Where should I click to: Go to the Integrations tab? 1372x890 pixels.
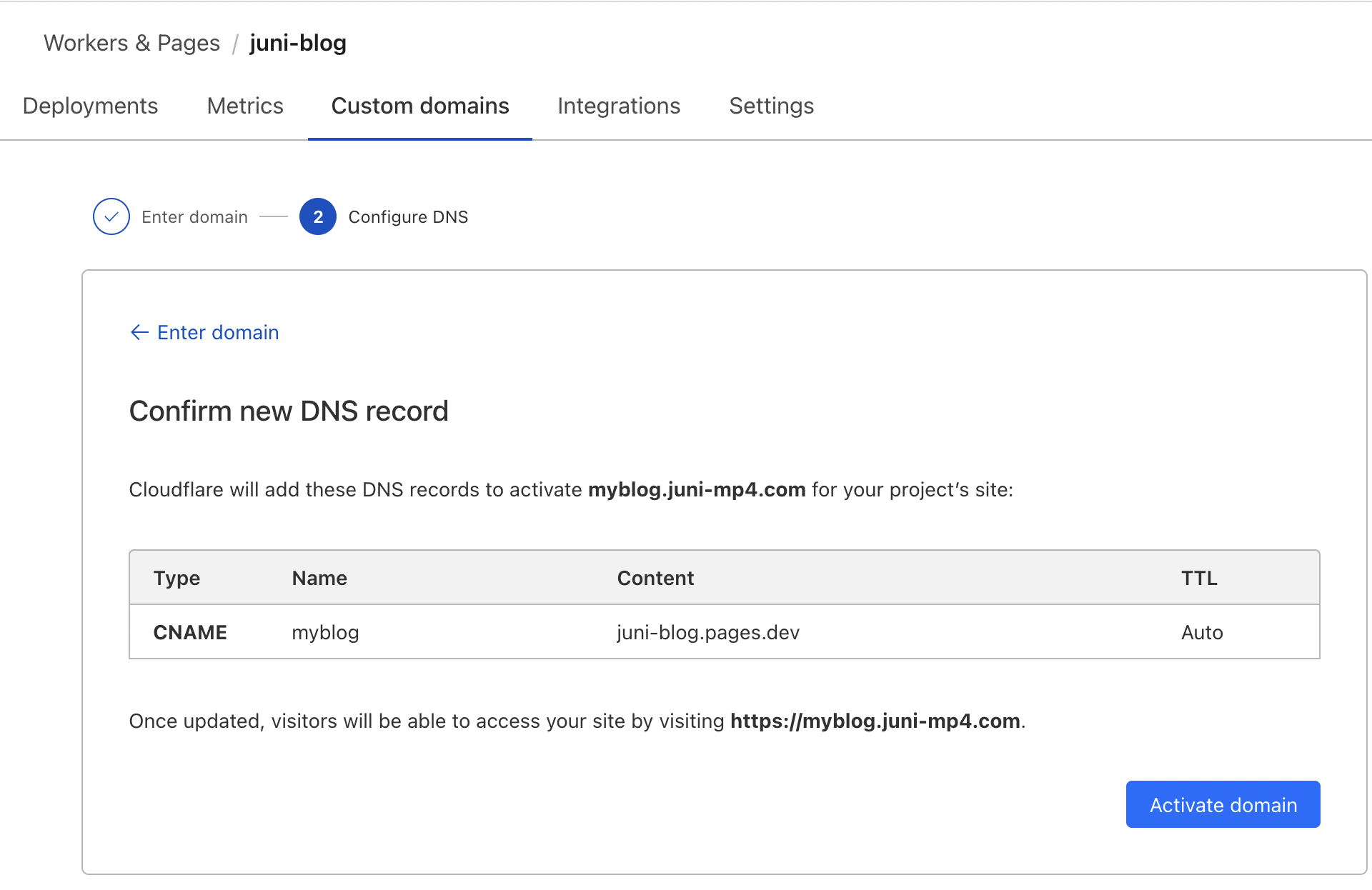(619, 106)
